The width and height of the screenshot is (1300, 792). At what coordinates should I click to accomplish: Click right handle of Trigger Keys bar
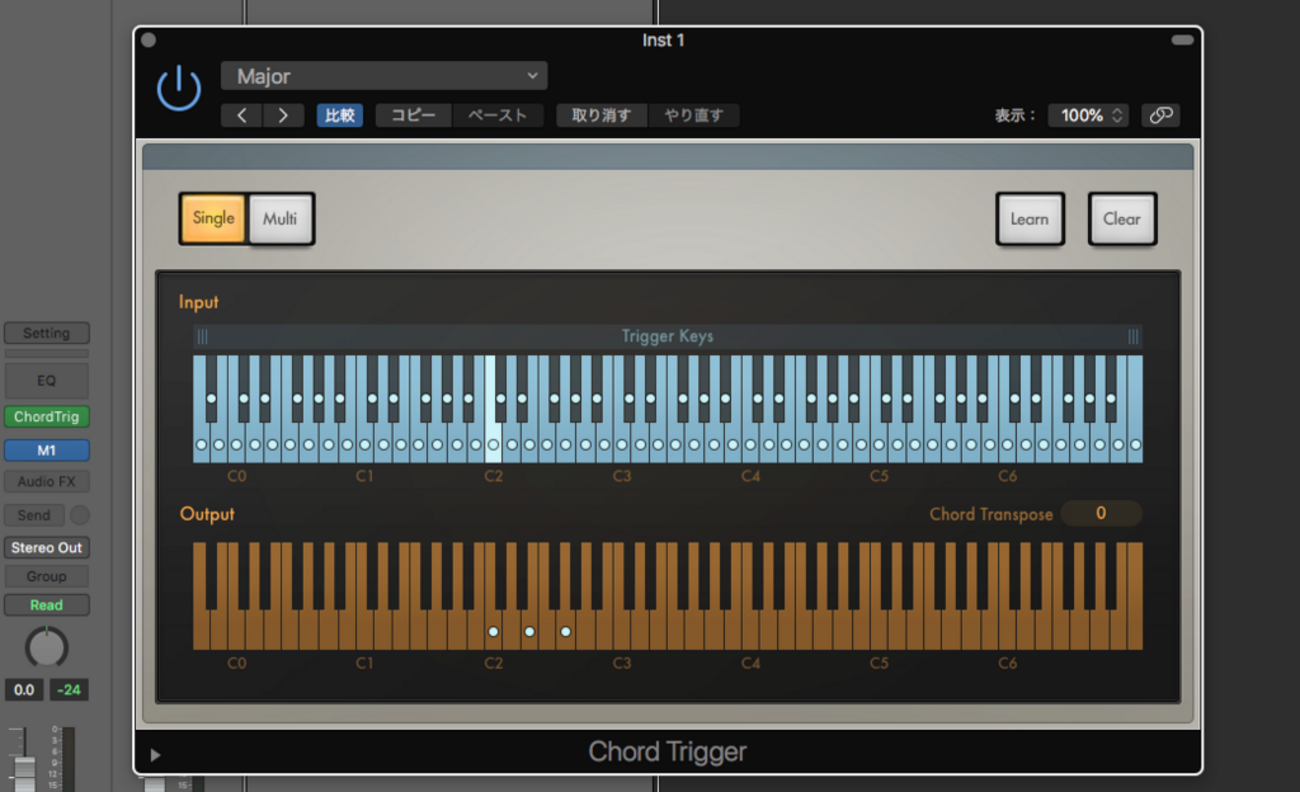pos(1132,337)
